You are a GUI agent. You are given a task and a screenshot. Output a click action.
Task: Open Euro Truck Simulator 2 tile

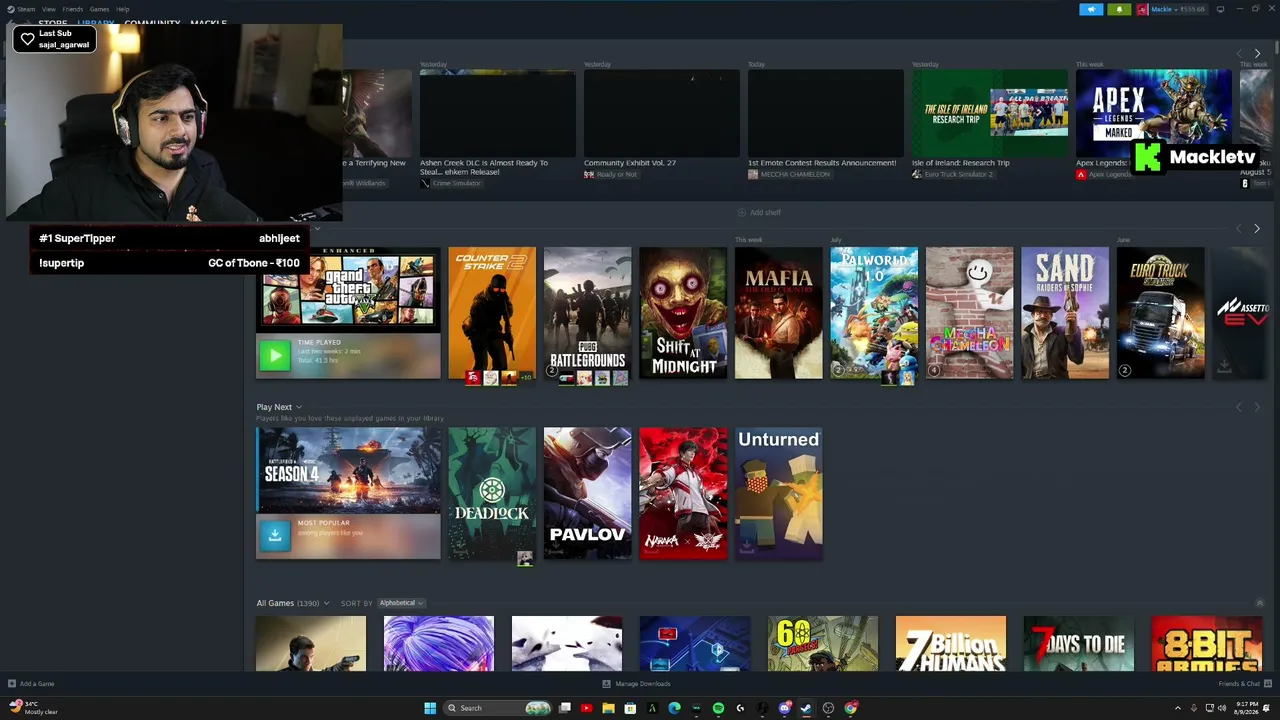click(1160, 314)
